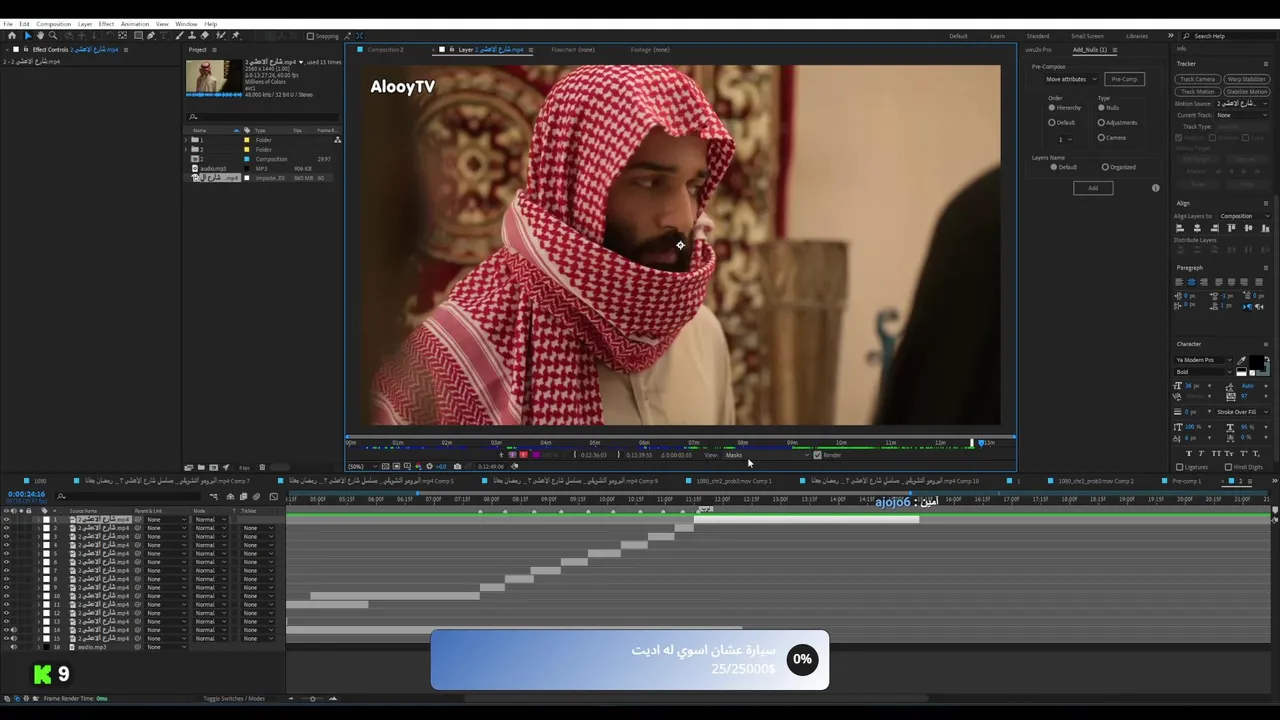Screen dimensions: 1280x720
Task: Open the Move attributes dropdown
Action: pos(1071,79)
